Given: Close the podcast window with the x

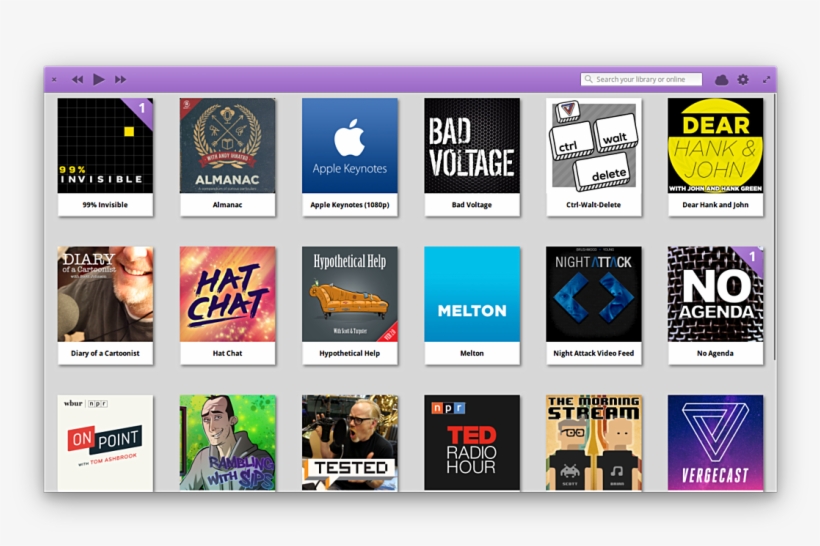Looking at the screenshot, I should click(54, 79).
